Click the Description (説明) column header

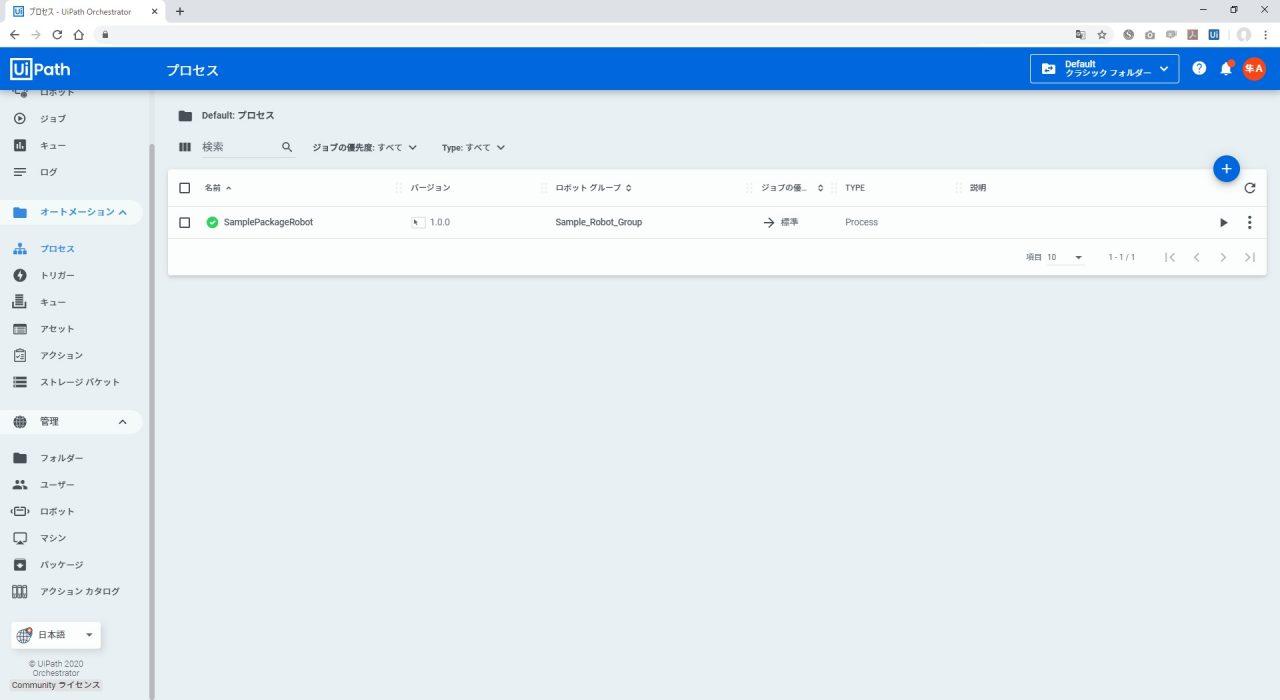pos(978,188)
